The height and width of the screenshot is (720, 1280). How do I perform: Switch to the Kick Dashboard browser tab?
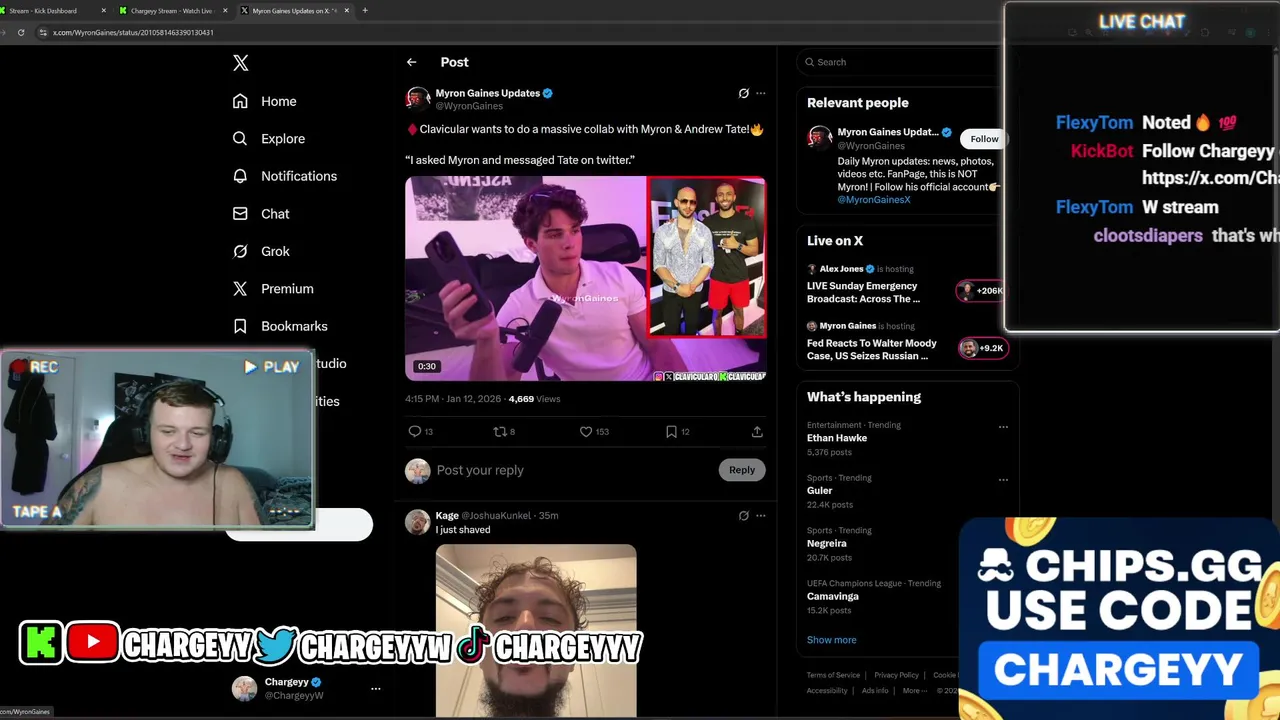click(x=45, y=11)
